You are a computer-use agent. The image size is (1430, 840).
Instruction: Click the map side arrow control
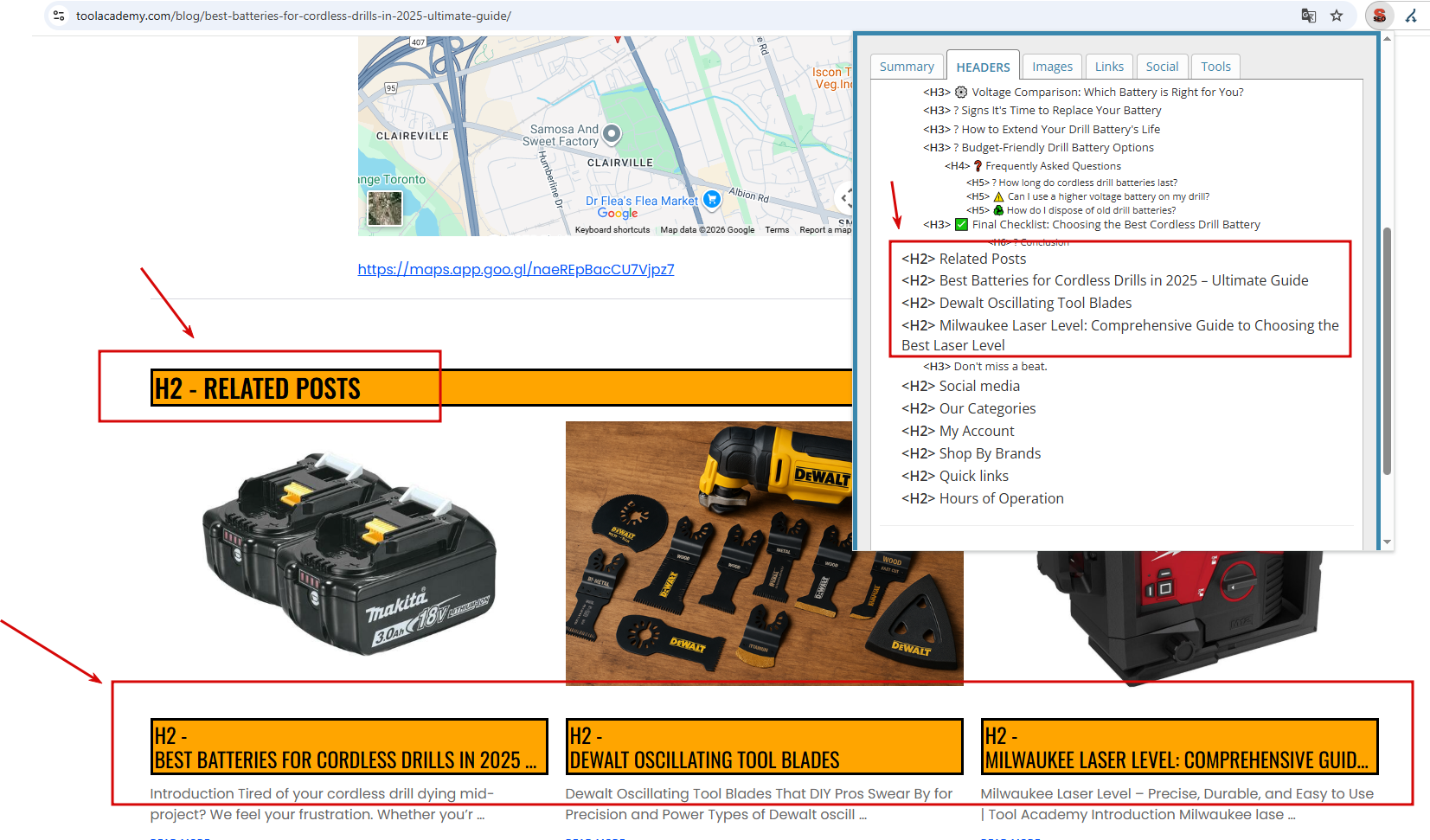[x=844, y=199]
